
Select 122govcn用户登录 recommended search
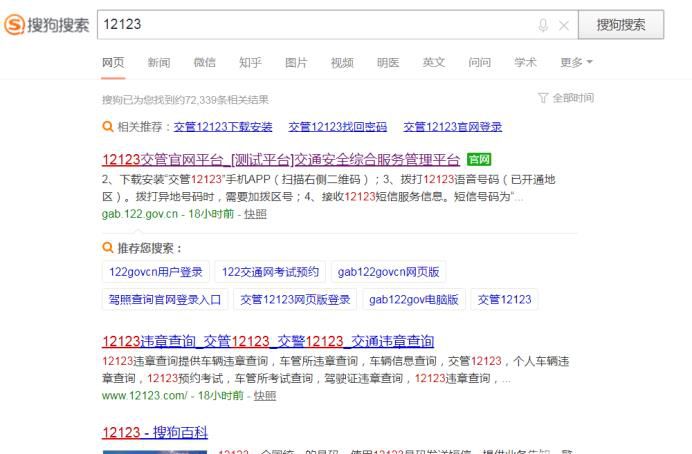point(156,272)
